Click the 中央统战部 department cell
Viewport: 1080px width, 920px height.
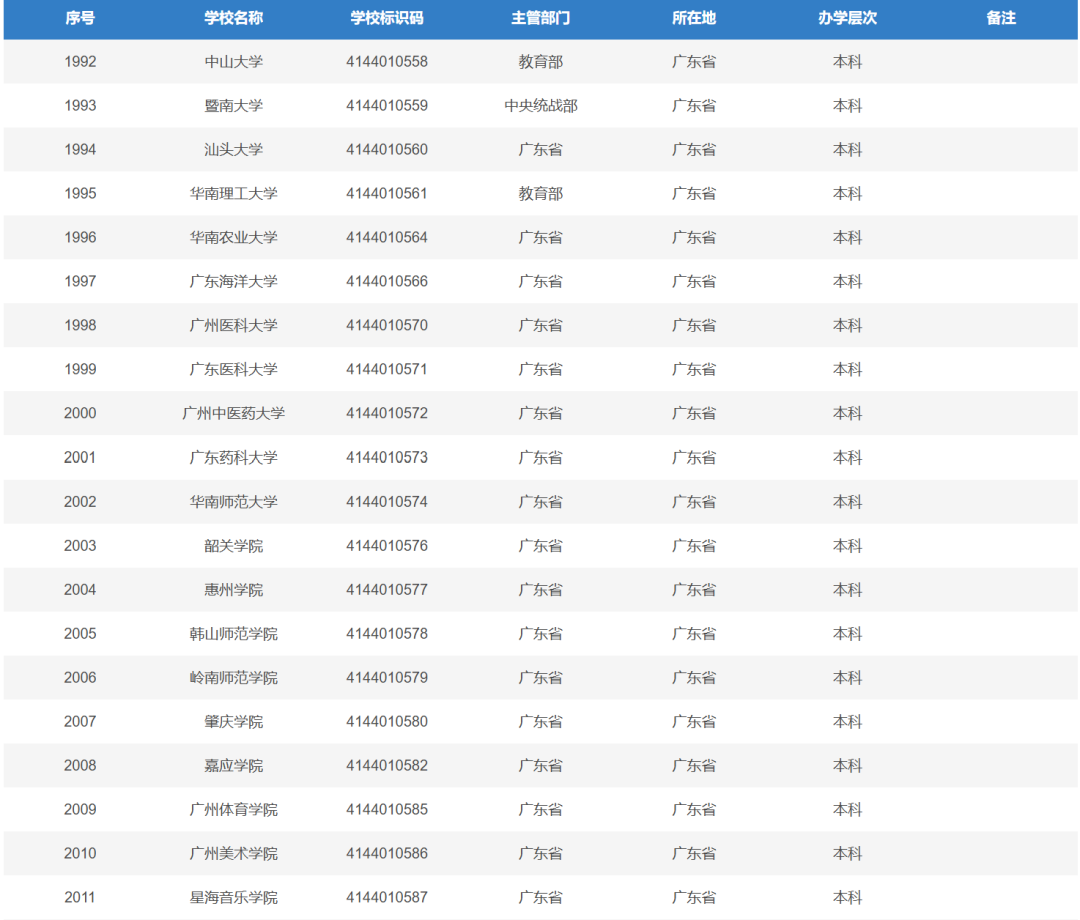coord(540,106)
